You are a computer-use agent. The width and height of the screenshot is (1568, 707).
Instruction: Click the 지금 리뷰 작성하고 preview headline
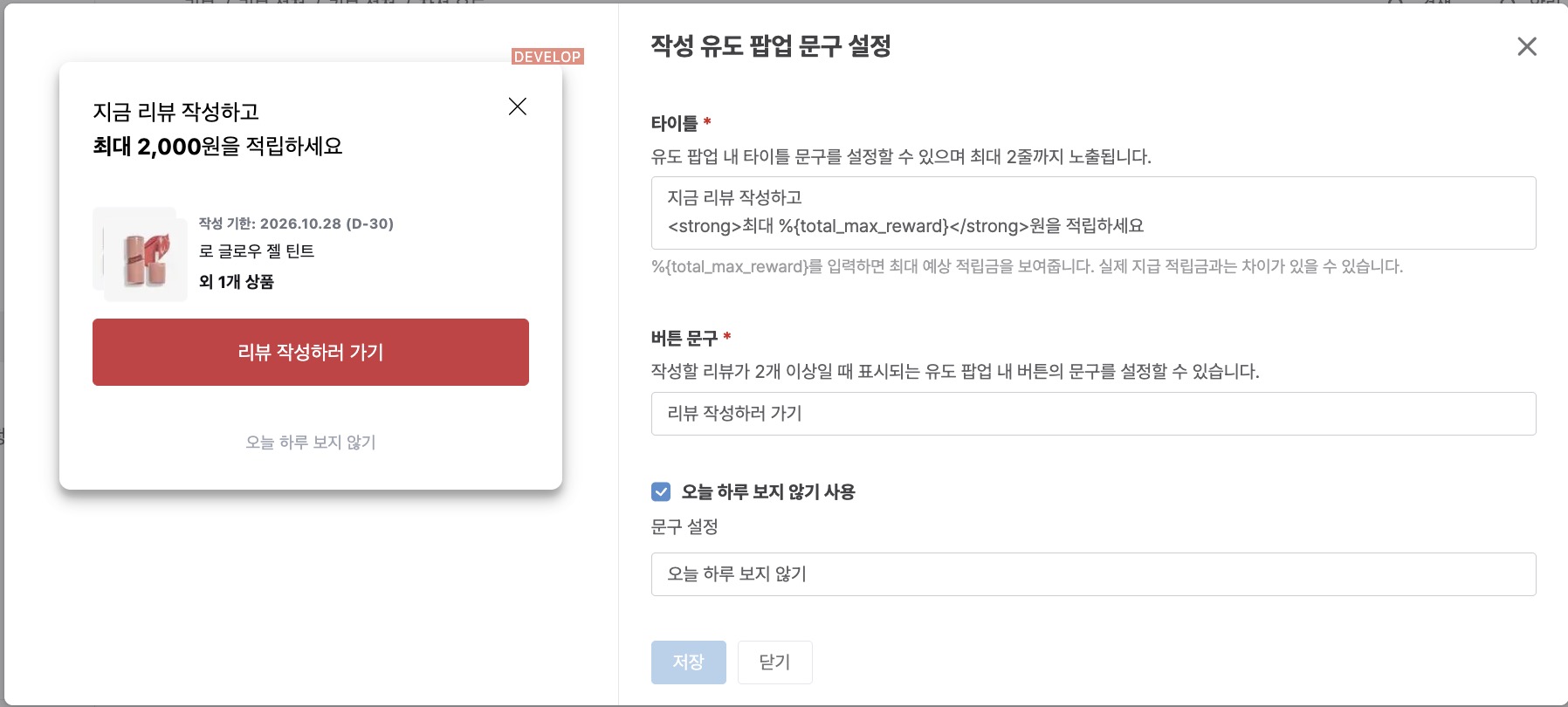(176, 112)
